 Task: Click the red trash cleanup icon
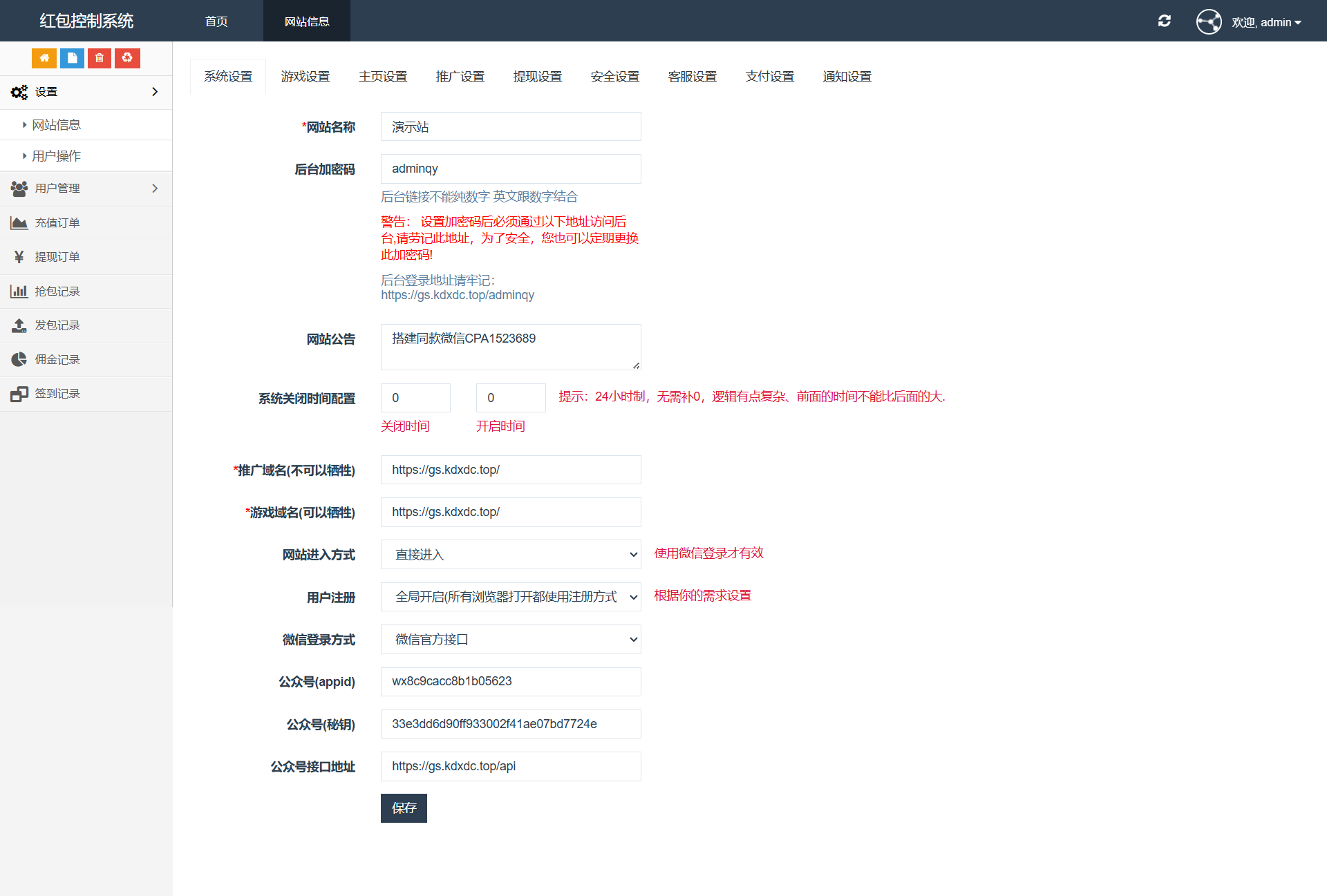100,58
